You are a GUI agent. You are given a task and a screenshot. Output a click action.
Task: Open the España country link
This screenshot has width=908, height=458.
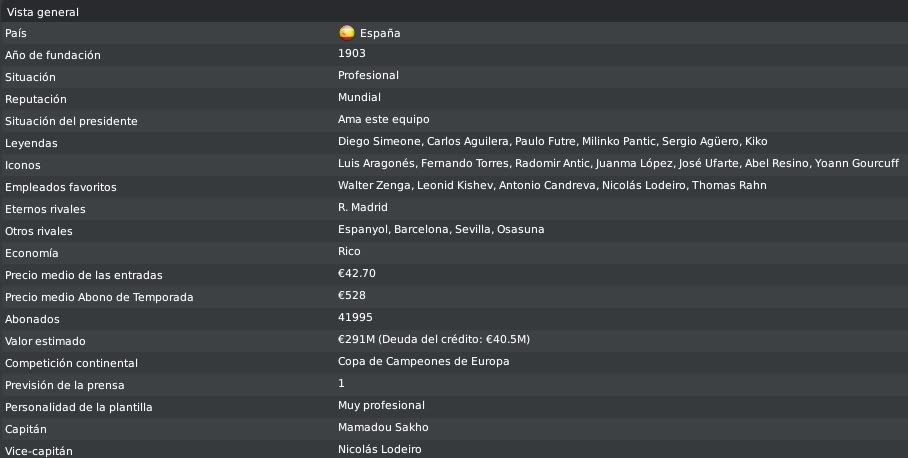(380, 34)
